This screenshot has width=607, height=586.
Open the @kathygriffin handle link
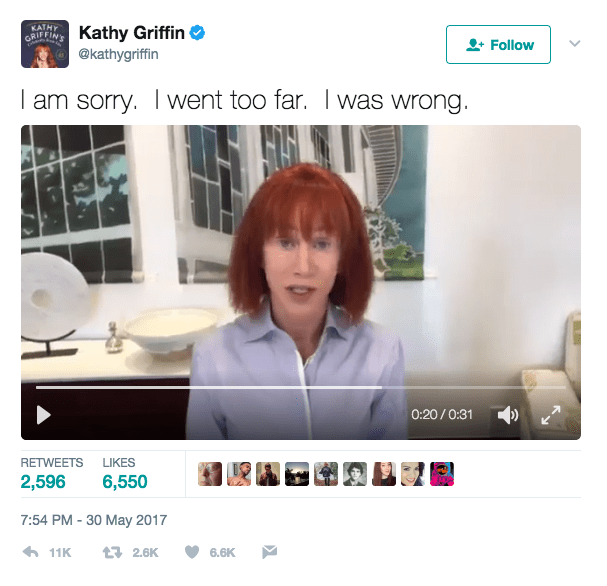[118, 54]
